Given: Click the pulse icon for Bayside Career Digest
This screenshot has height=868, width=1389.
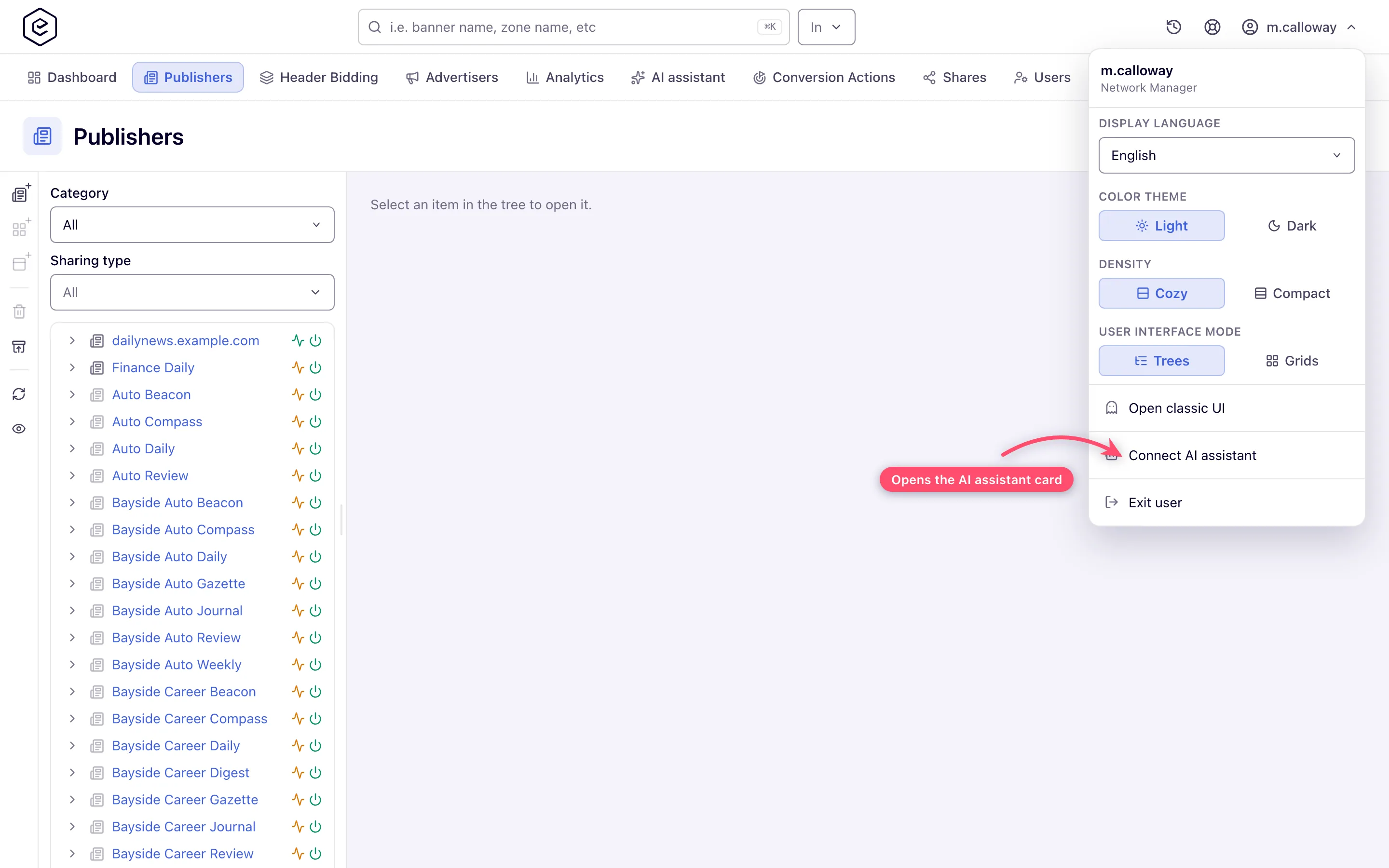Looking at the screenshot, I should [x=297, y=773].
